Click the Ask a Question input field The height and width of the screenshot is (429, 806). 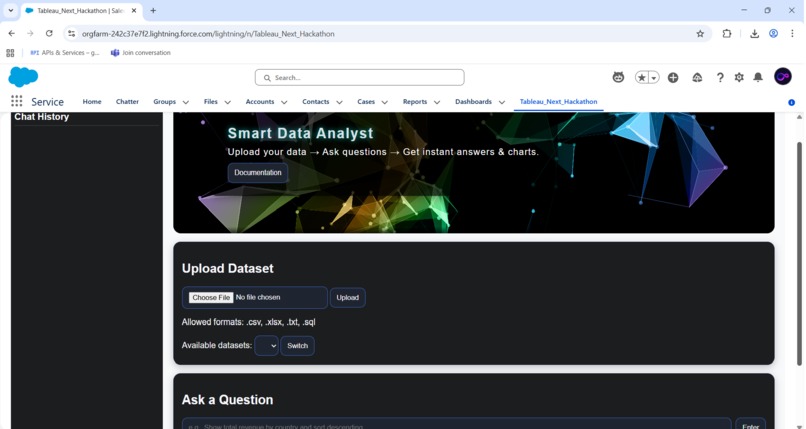tap(456, 424)
